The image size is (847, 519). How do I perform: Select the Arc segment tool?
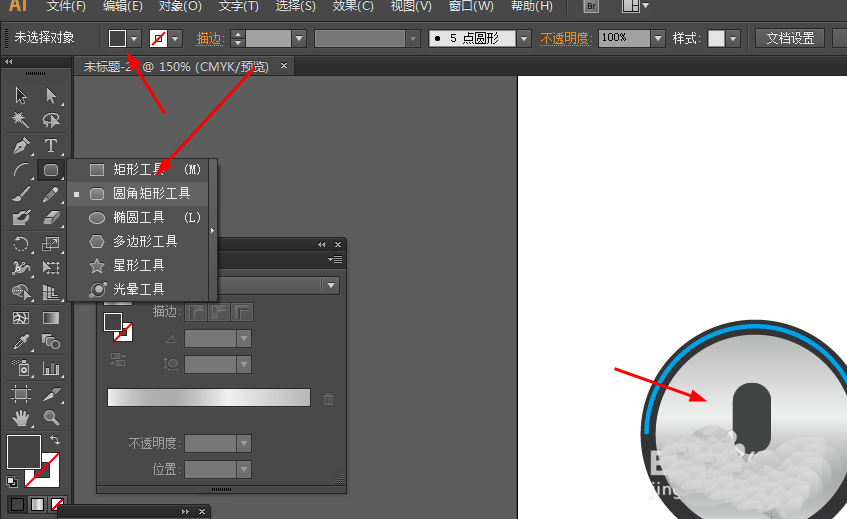tap(21, 170)
